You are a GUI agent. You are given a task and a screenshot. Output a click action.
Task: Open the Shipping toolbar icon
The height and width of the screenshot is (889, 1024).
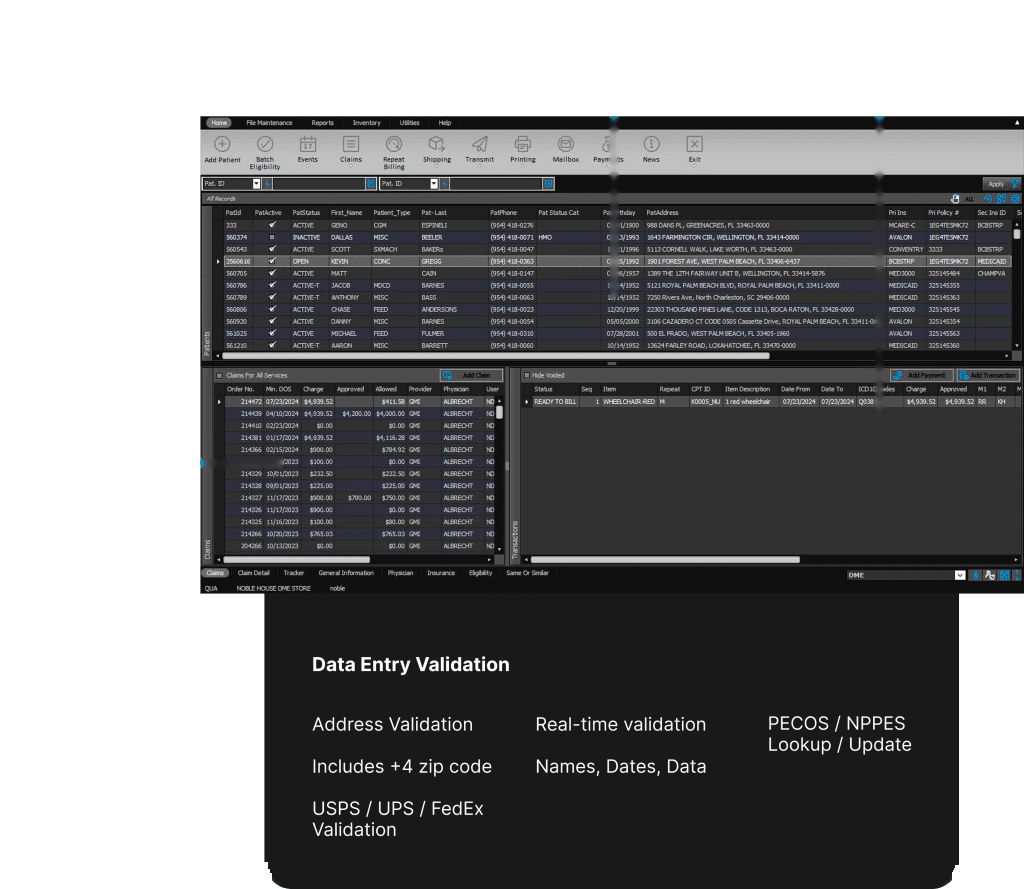pyautogui.click(x=436, y=144)
